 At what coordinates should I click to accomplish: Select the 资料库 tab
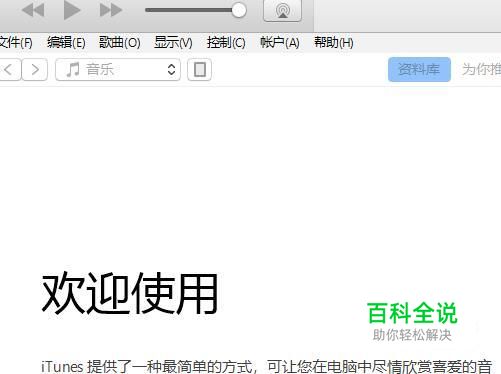(419, 69)
